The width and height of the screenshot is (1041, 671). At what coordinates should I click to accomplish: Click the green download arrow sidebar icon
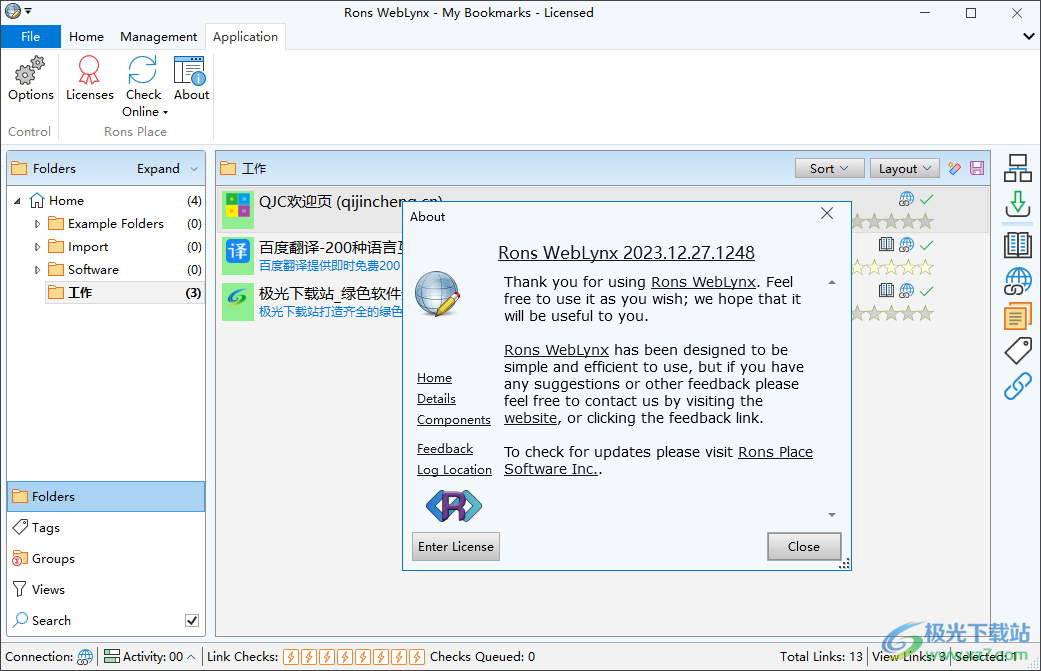point(1018,205)
